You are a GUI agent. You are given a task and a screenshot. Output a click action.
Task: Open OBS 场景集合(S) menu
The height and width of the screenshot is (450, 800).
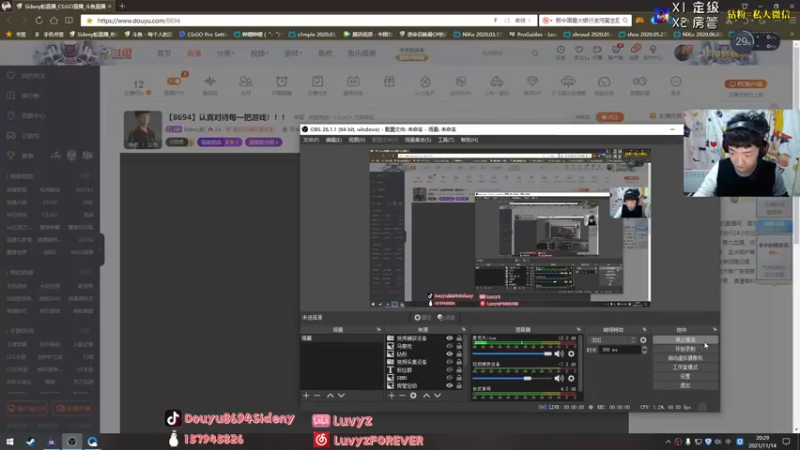point(418,140)
